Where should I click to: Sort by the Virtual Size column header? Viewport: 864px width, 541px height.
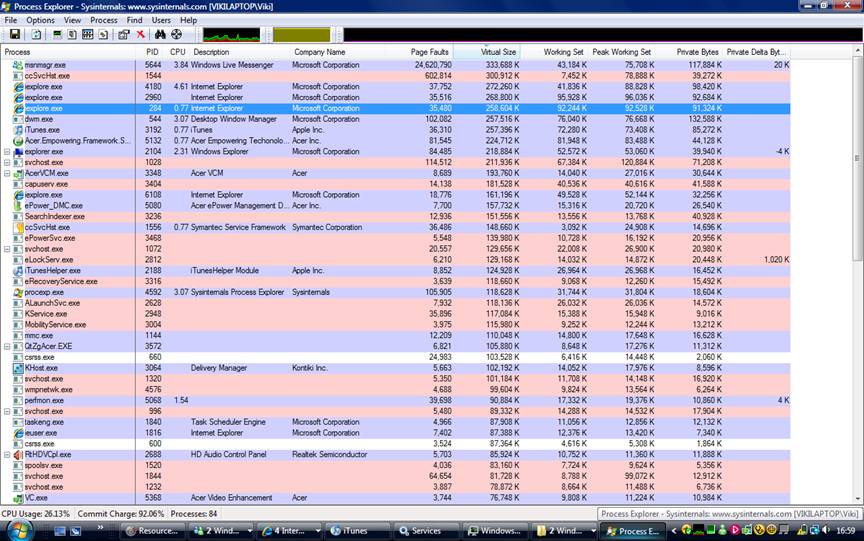(x=486, y=52)
